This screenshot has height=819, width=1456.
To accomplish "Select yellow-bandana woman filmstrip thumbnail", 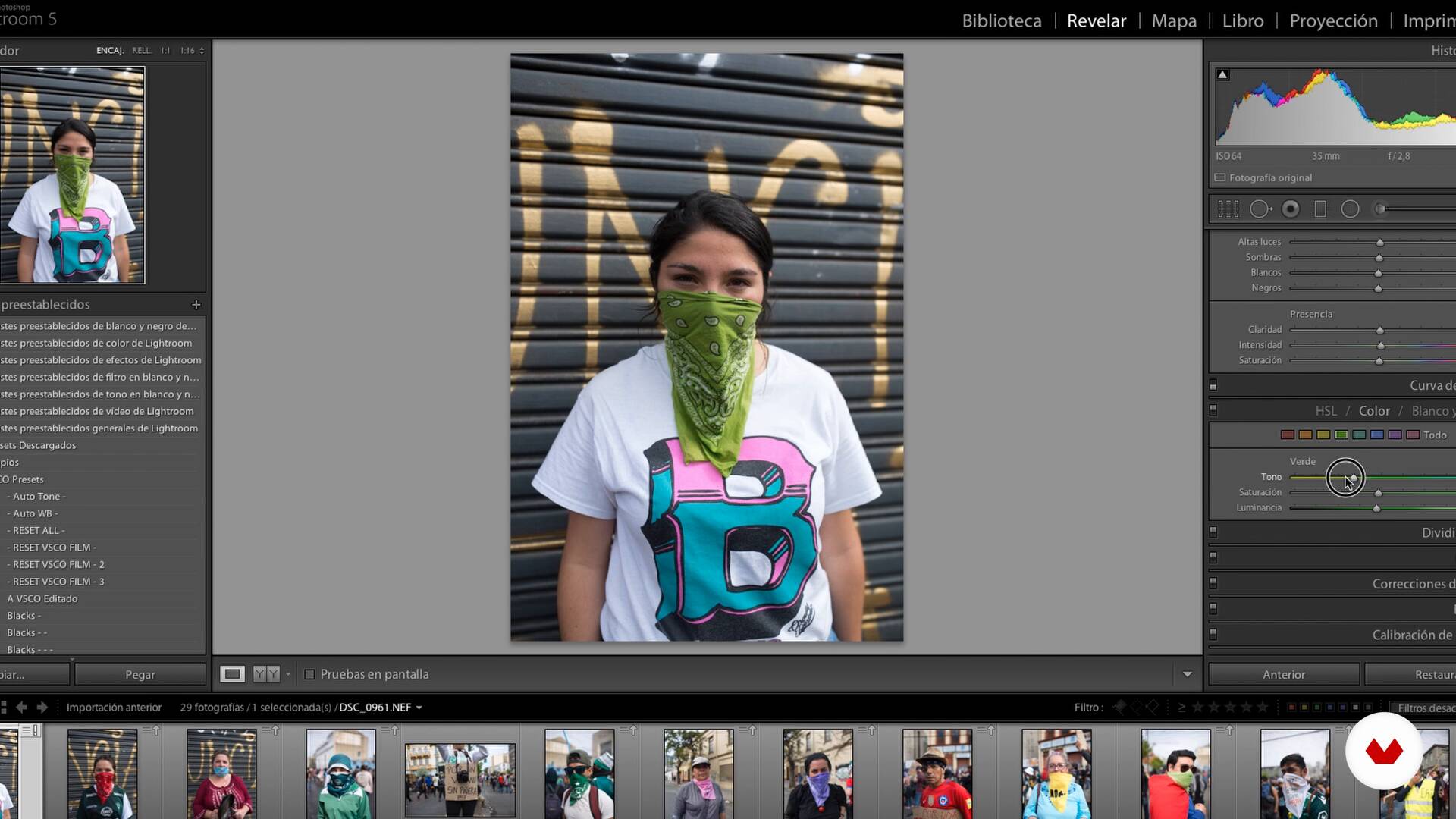I will 1056,773.
